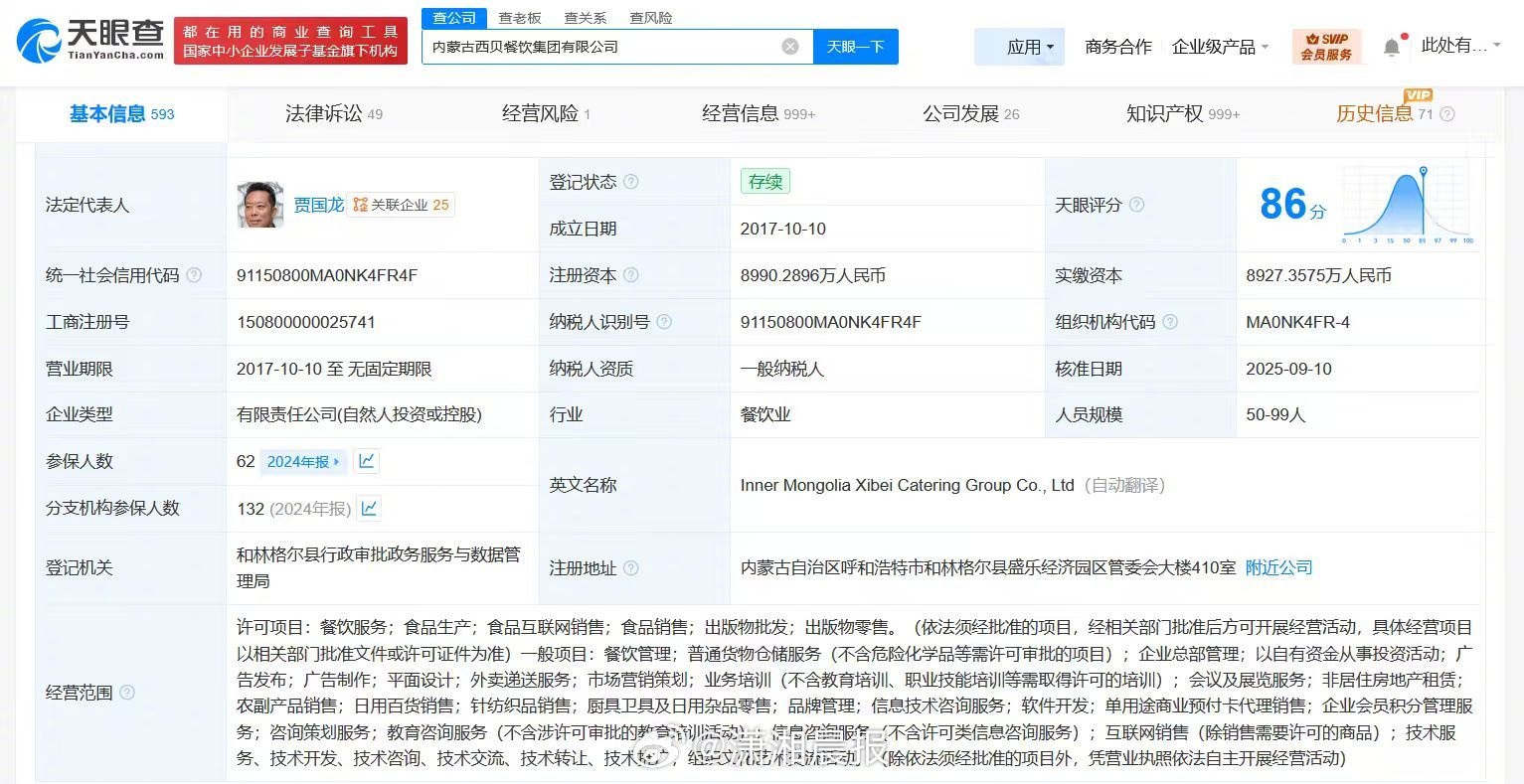Select approval date 2025-09-10

(x=1289, y=369)
